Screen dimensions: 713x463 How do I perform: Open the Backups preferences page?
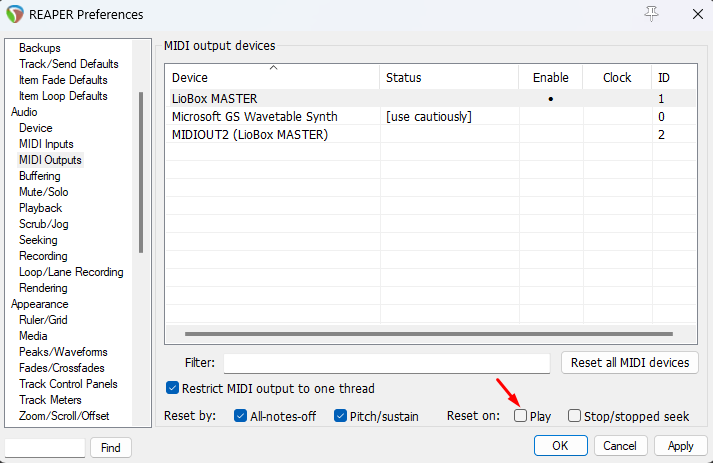[40, 48]
